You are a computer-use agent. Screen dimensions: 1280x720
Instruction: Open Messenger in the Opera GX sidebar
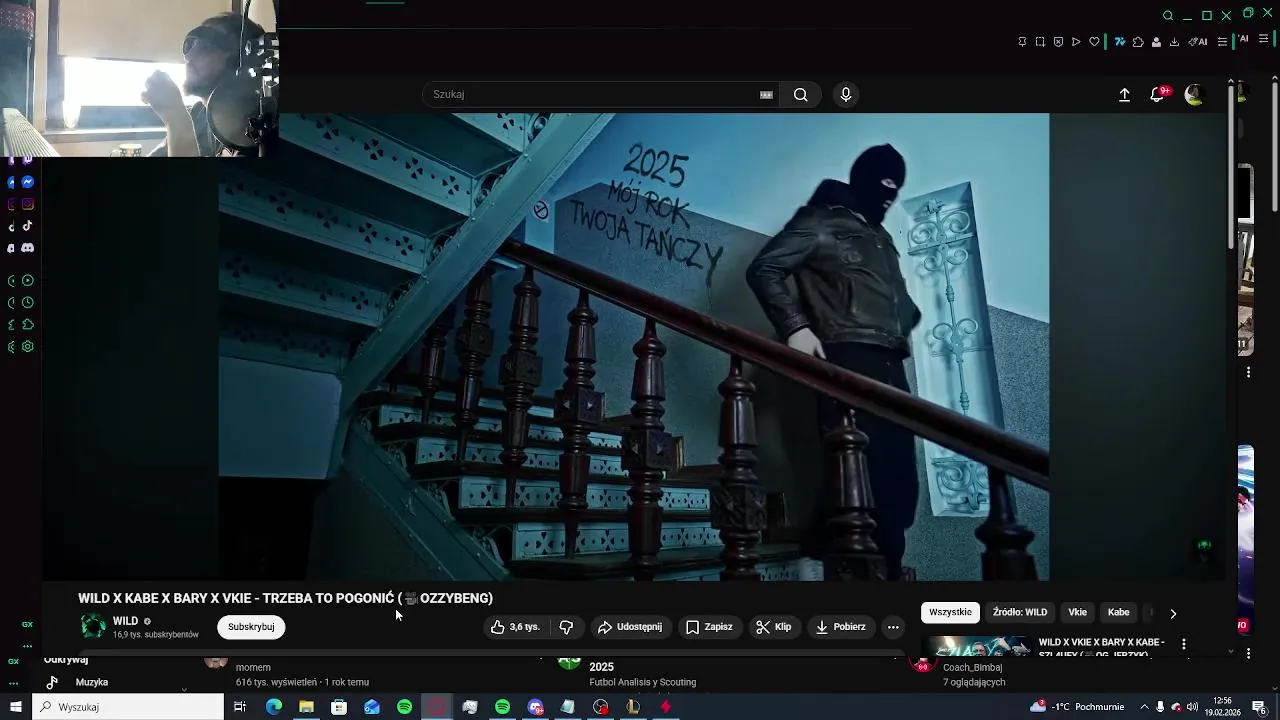point(27,182)
